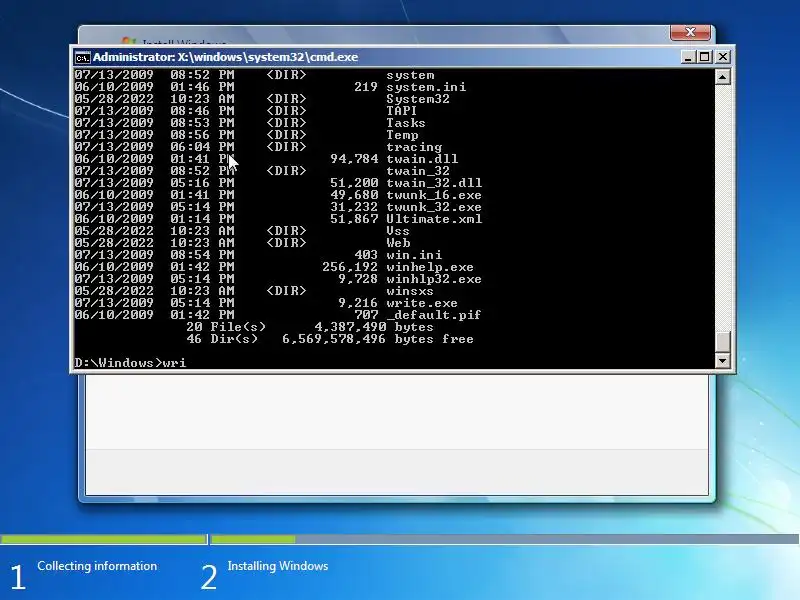Click the twunk_32.exe file entry
Image resolution: width=800 pixels, height=600 pixels.
pos(434,207)
